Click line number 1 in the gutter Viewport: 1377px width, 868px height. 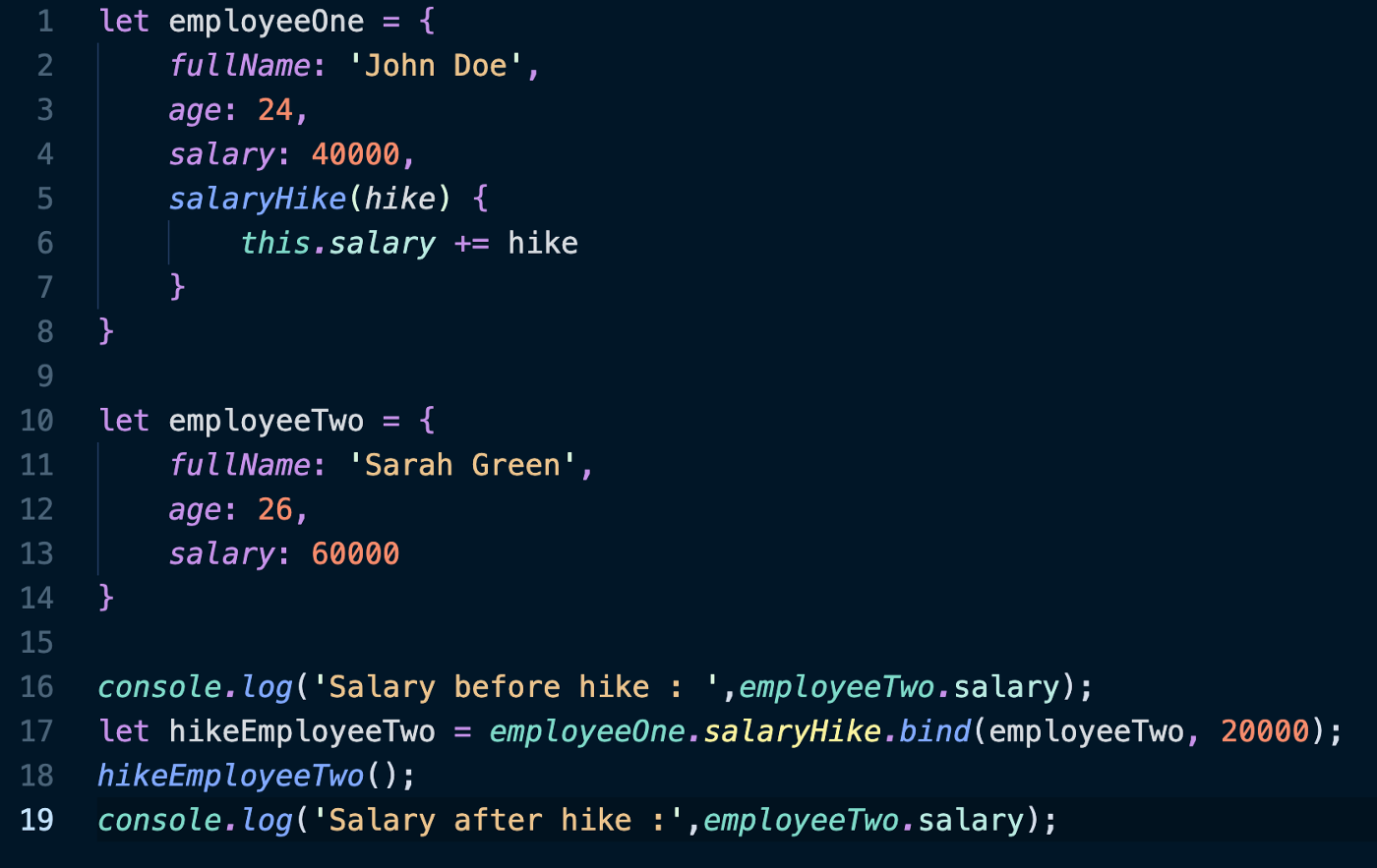[x=45, y=22]
